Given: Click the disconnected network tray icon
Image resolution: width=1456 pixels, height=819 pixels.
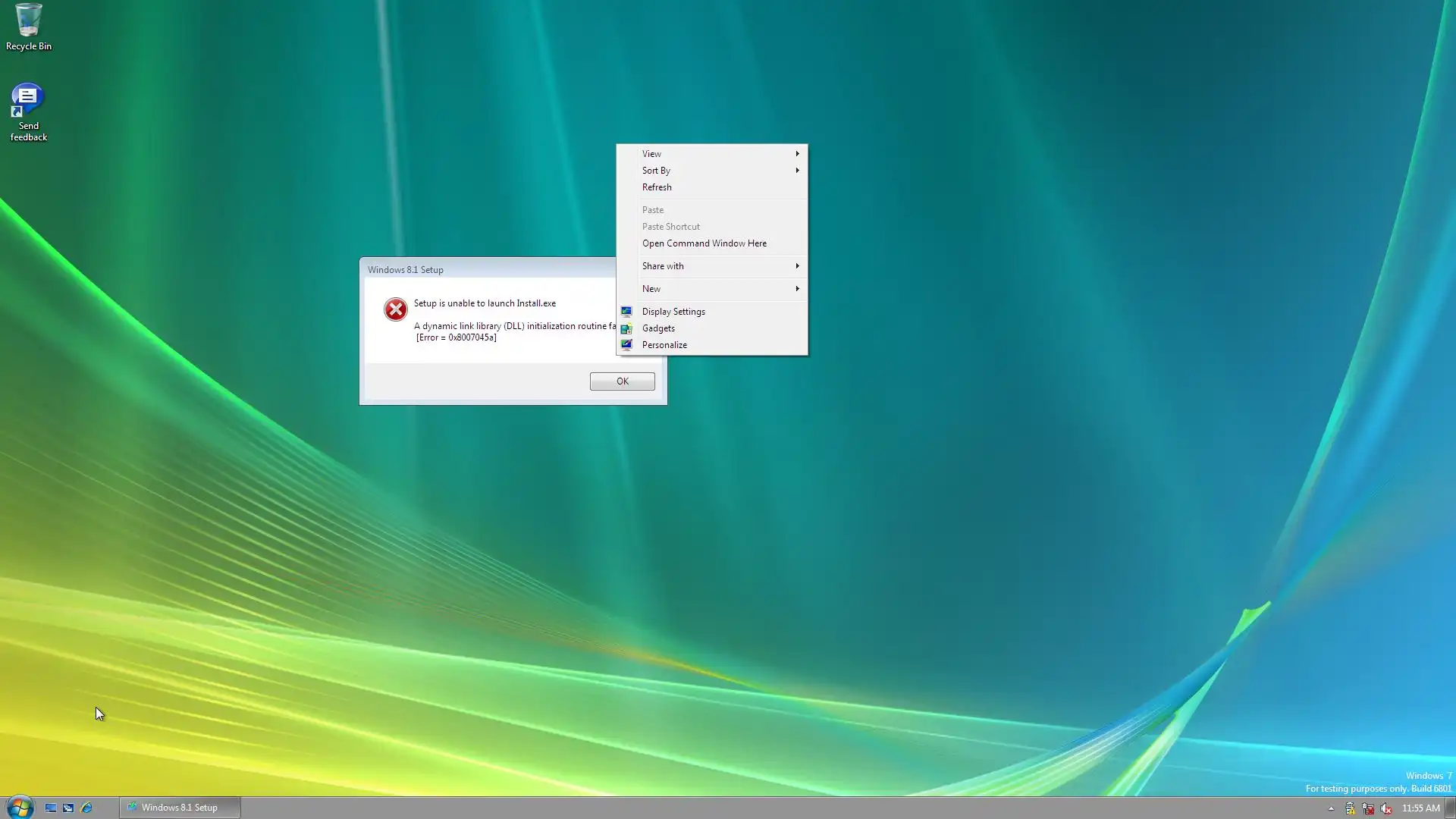Looking at the screenshot, I should pos(1368,808).
